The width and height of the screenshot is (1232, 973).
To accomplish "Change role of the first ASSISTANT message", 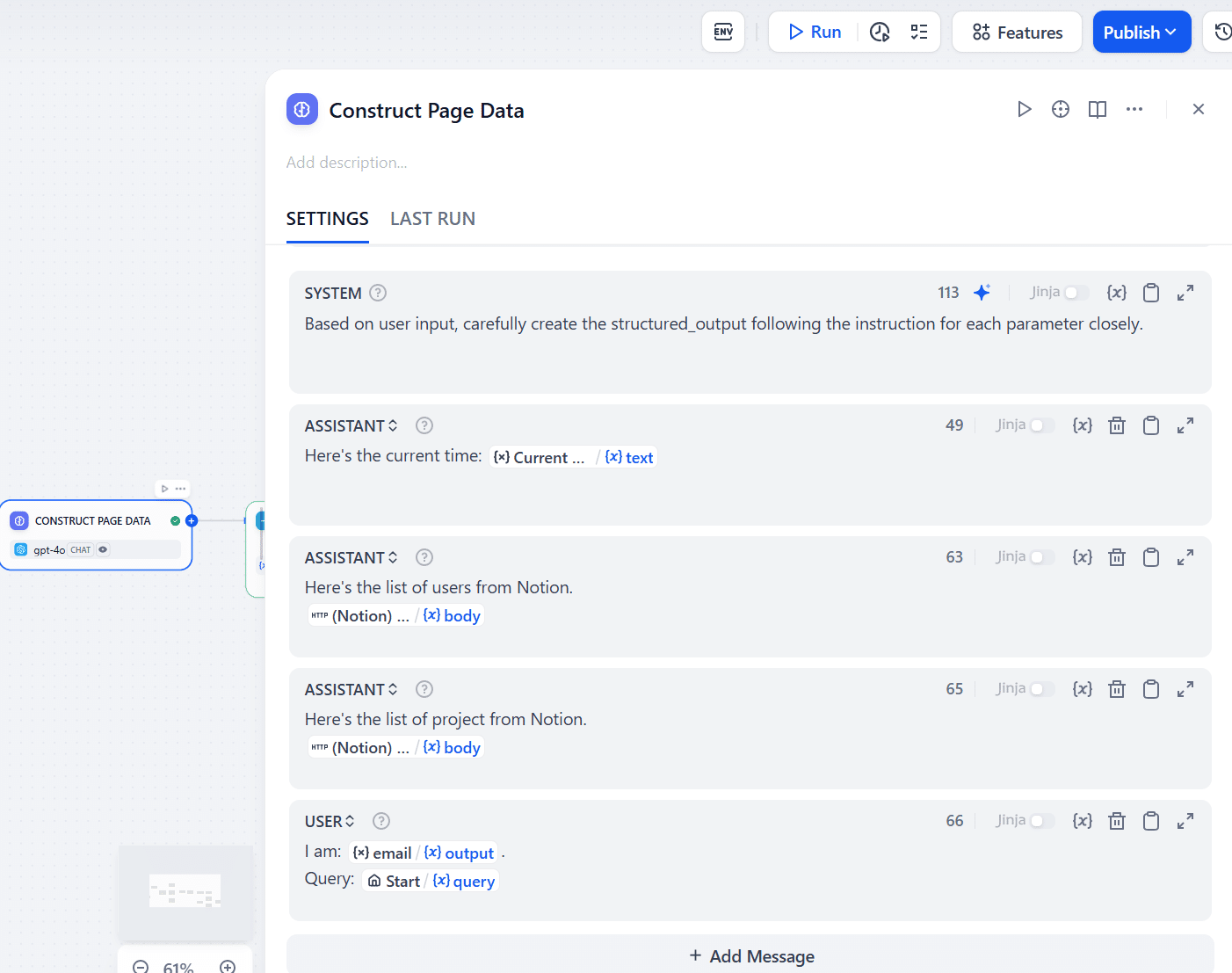I will [x=351, y=425].
